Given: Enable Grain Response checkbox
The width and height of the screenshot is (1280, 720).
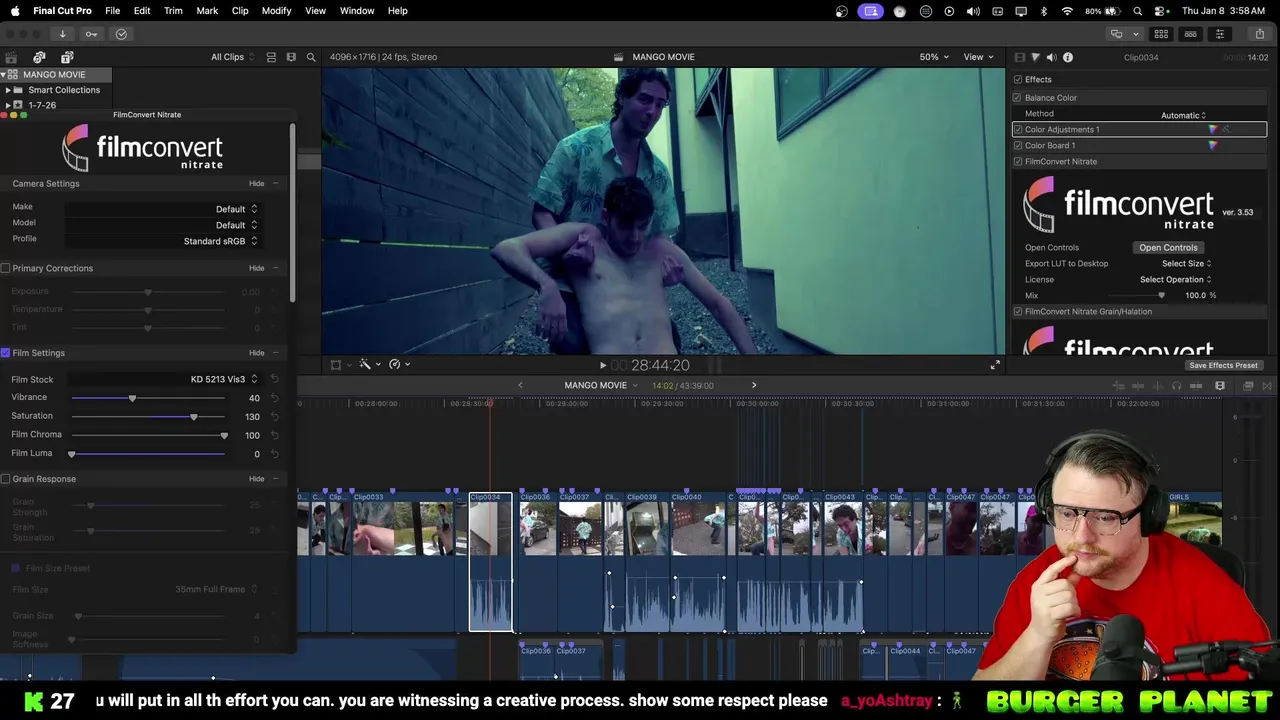Looking at the screenshot, I should tap(6, 479).
